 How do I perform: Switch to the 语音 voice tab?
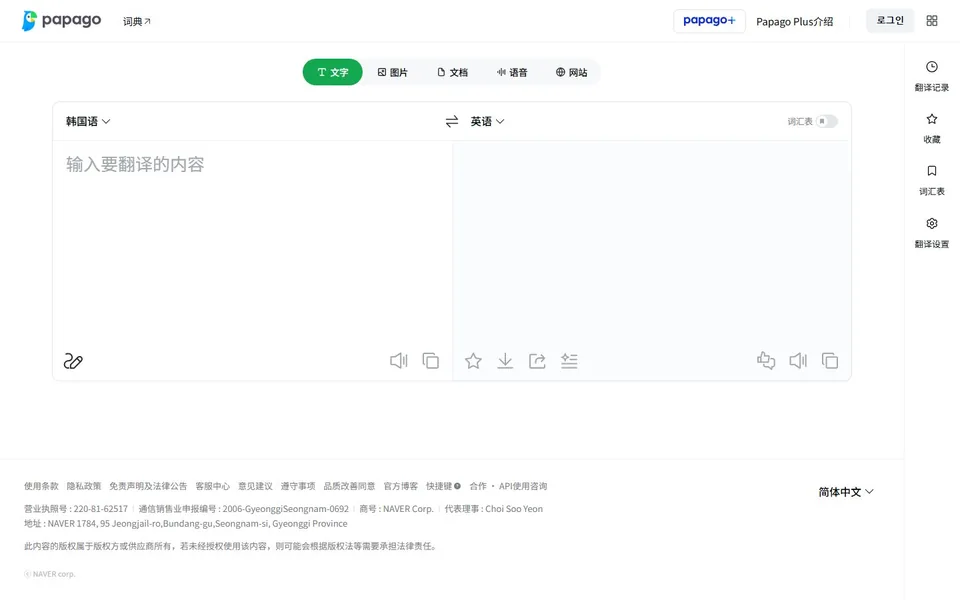[x=512, y=72]
